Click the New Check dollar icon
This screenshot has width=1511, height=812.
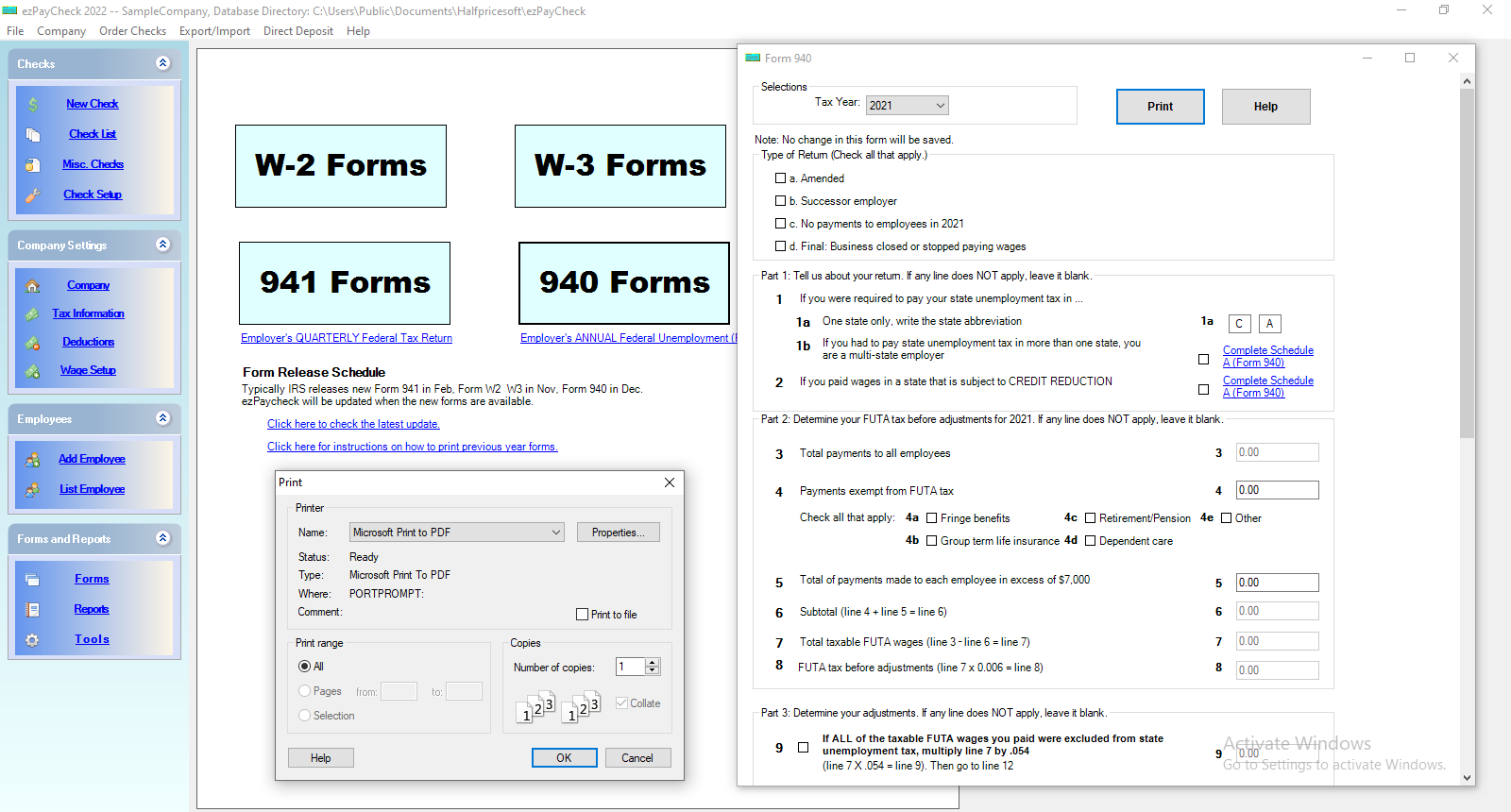(x=33, y=105)
